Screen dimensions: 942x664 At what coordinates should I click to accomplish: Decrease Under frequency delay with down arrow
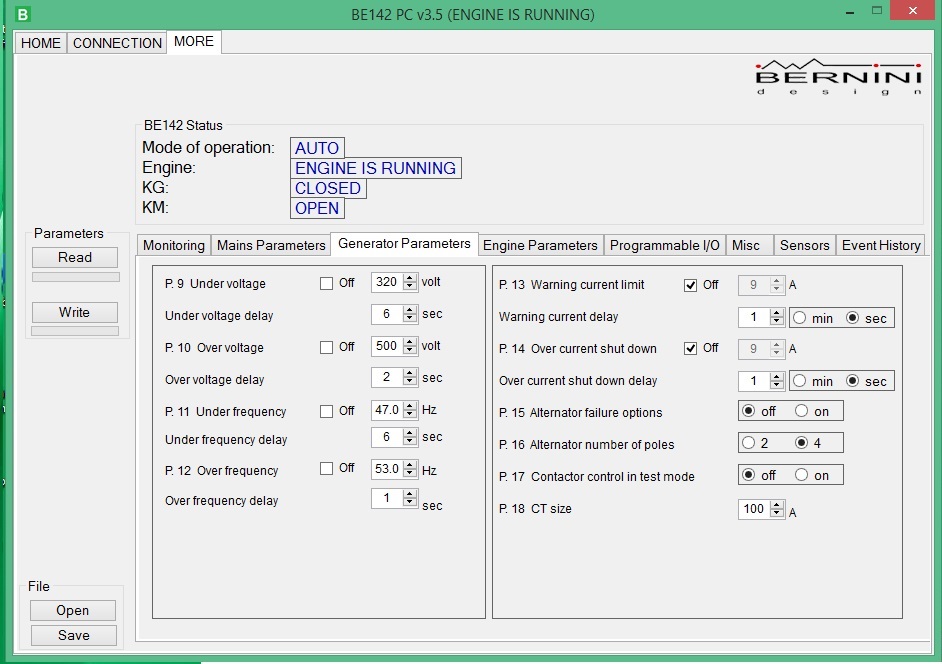click(410, 441)
